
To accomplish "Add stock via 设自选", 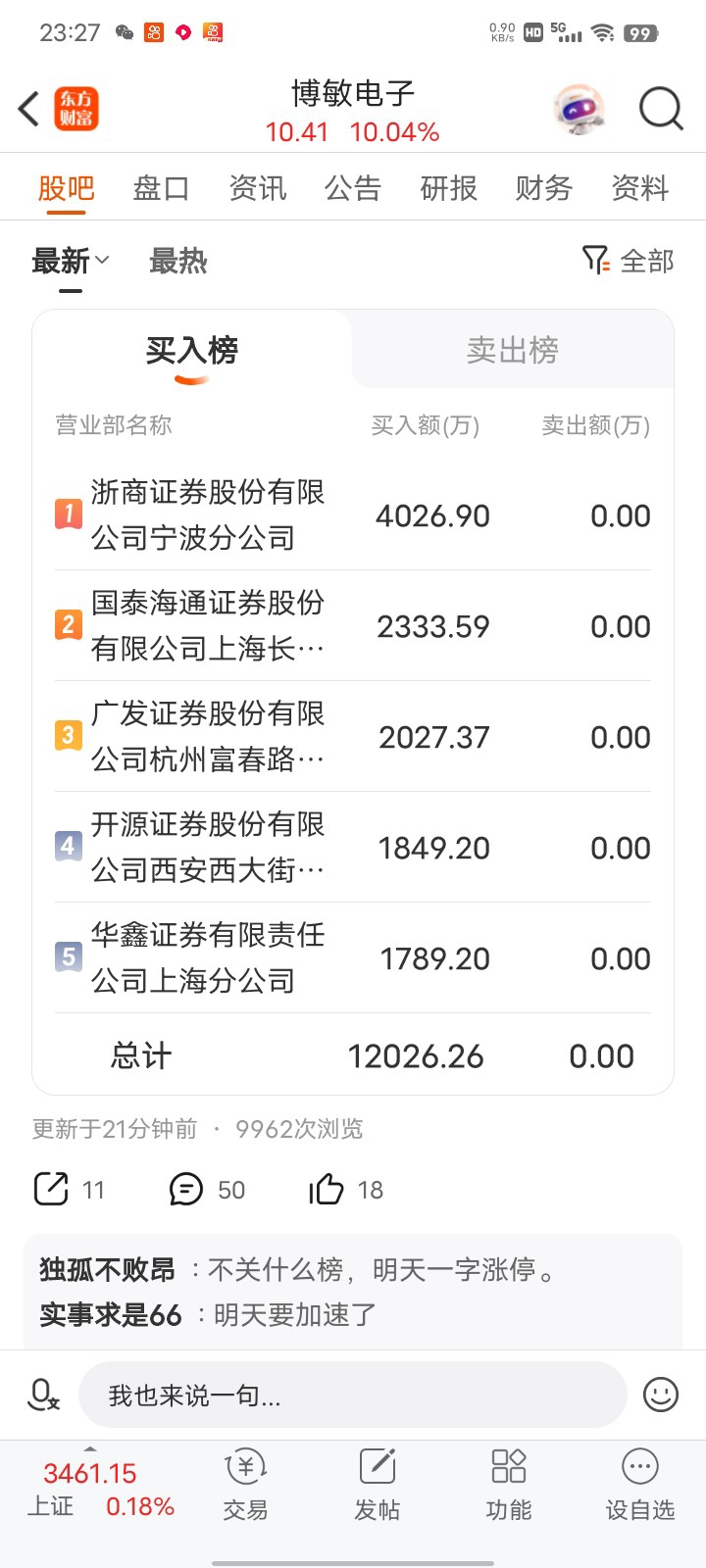I will click(640, 1486).
